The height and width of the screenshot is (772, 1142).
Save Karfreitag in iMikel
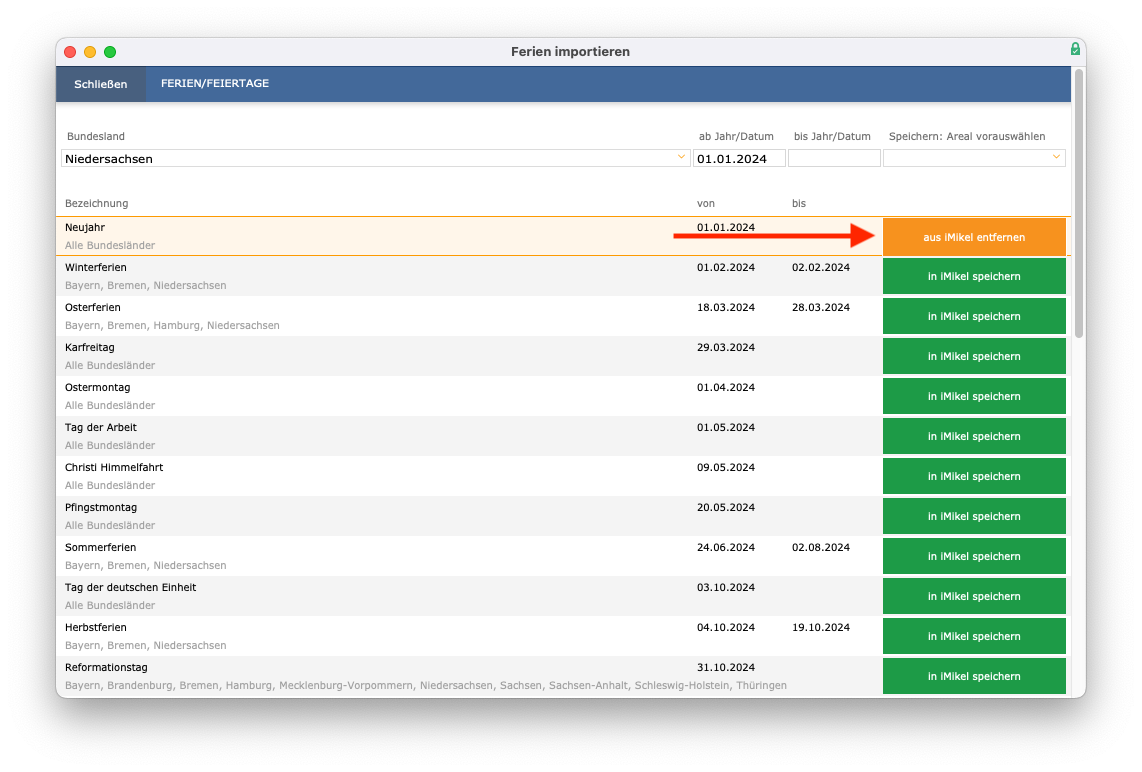[974, 356]
